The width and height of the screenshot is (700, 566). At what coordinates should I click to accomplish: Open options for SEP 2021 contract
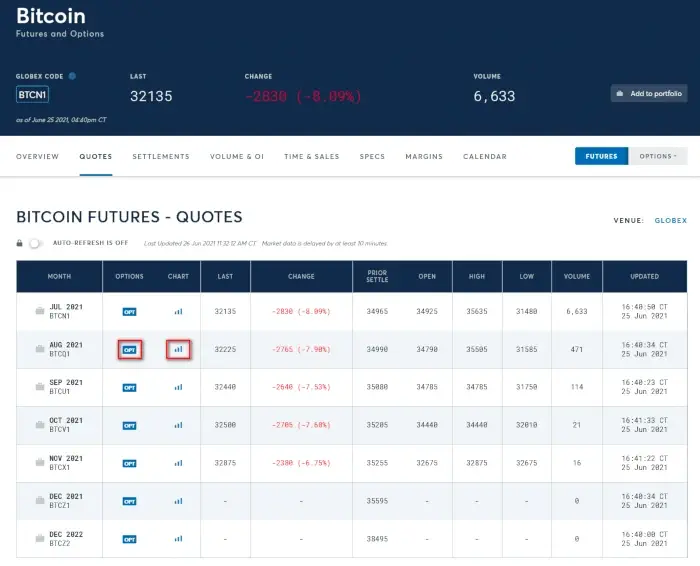[129, 387]
